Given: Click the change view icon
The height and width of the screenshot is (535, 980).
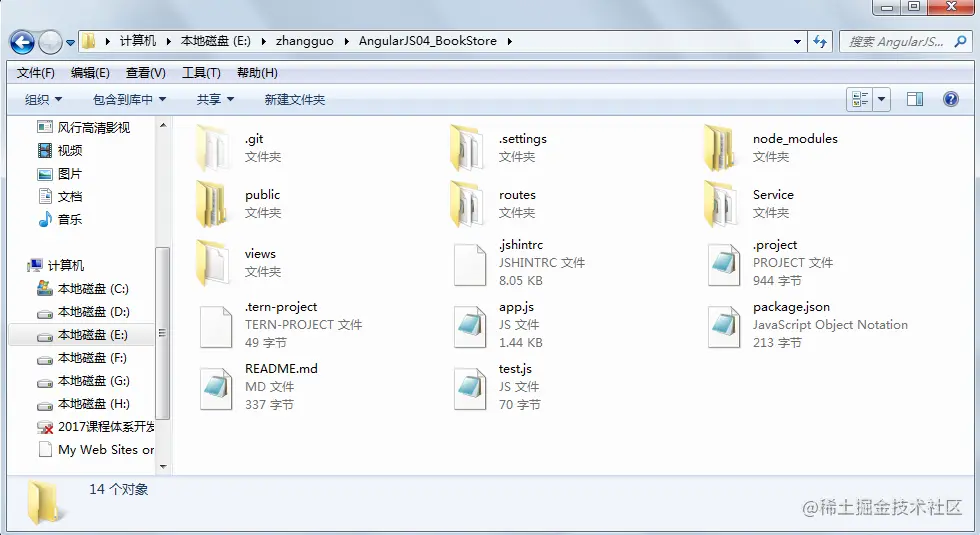Looking at the screenshot, I should pos(860,99).
